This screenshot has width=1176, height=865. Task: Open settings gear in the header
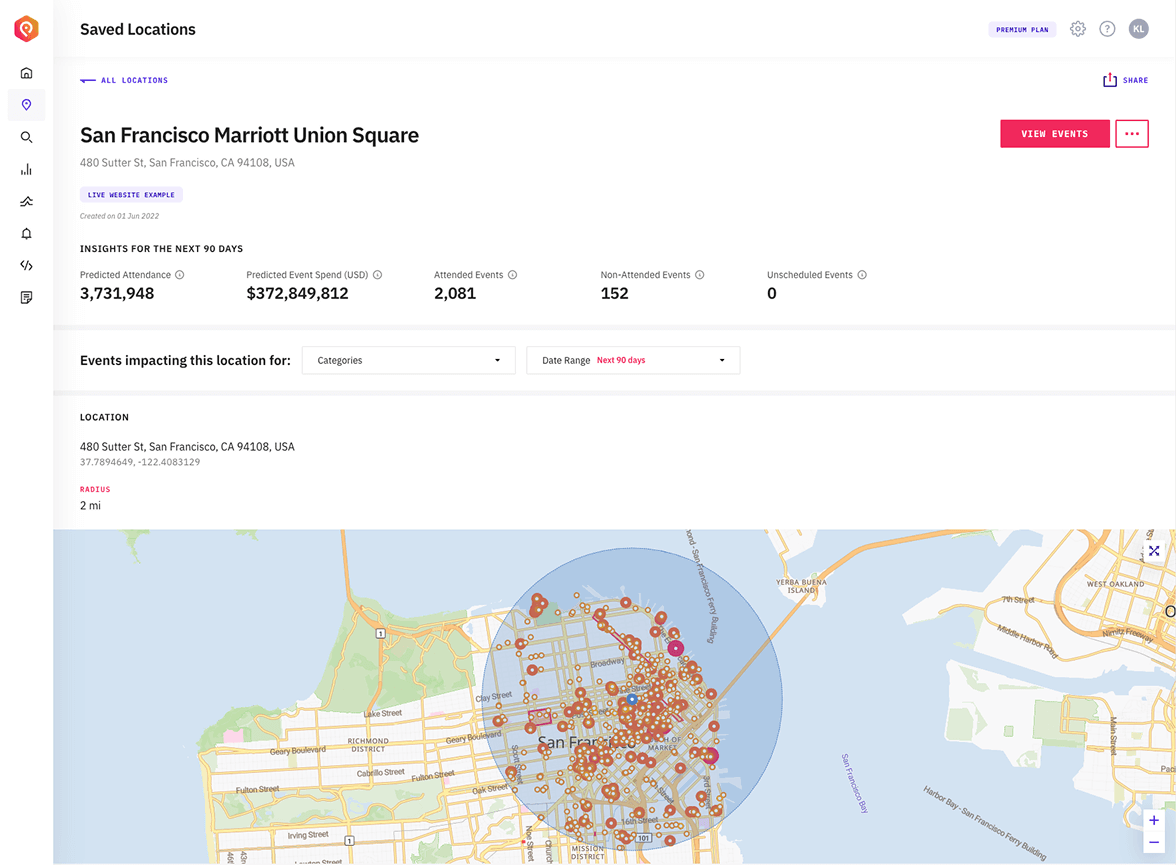(x=1078, y=29)
